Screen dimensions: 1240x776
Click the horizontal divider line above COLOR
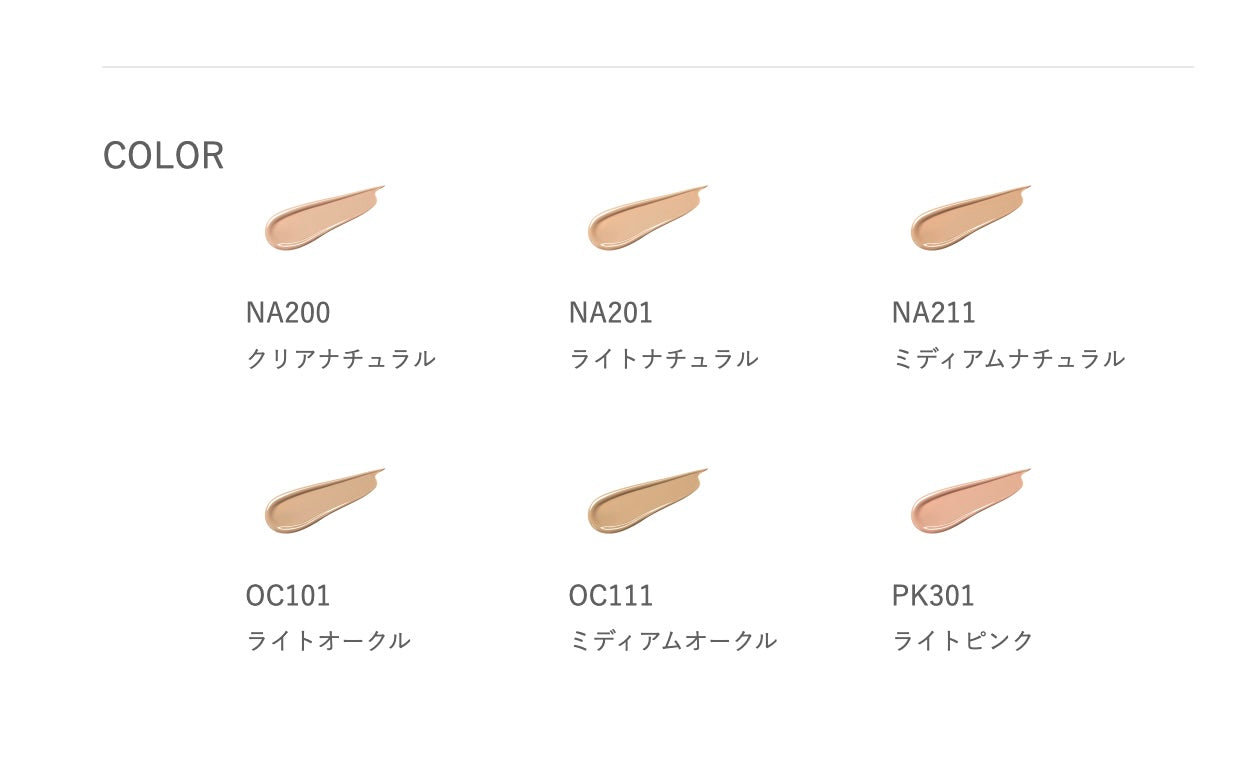[x=647, y=67]
